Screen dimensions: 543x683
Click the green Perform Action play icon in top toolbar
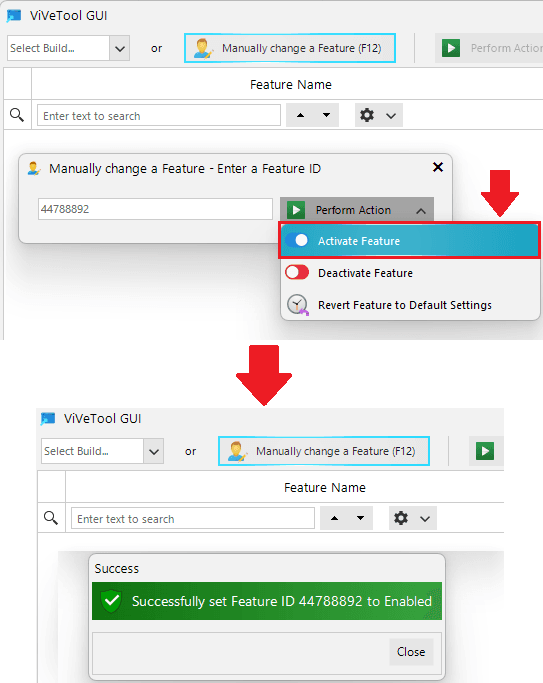pos(451,48)
